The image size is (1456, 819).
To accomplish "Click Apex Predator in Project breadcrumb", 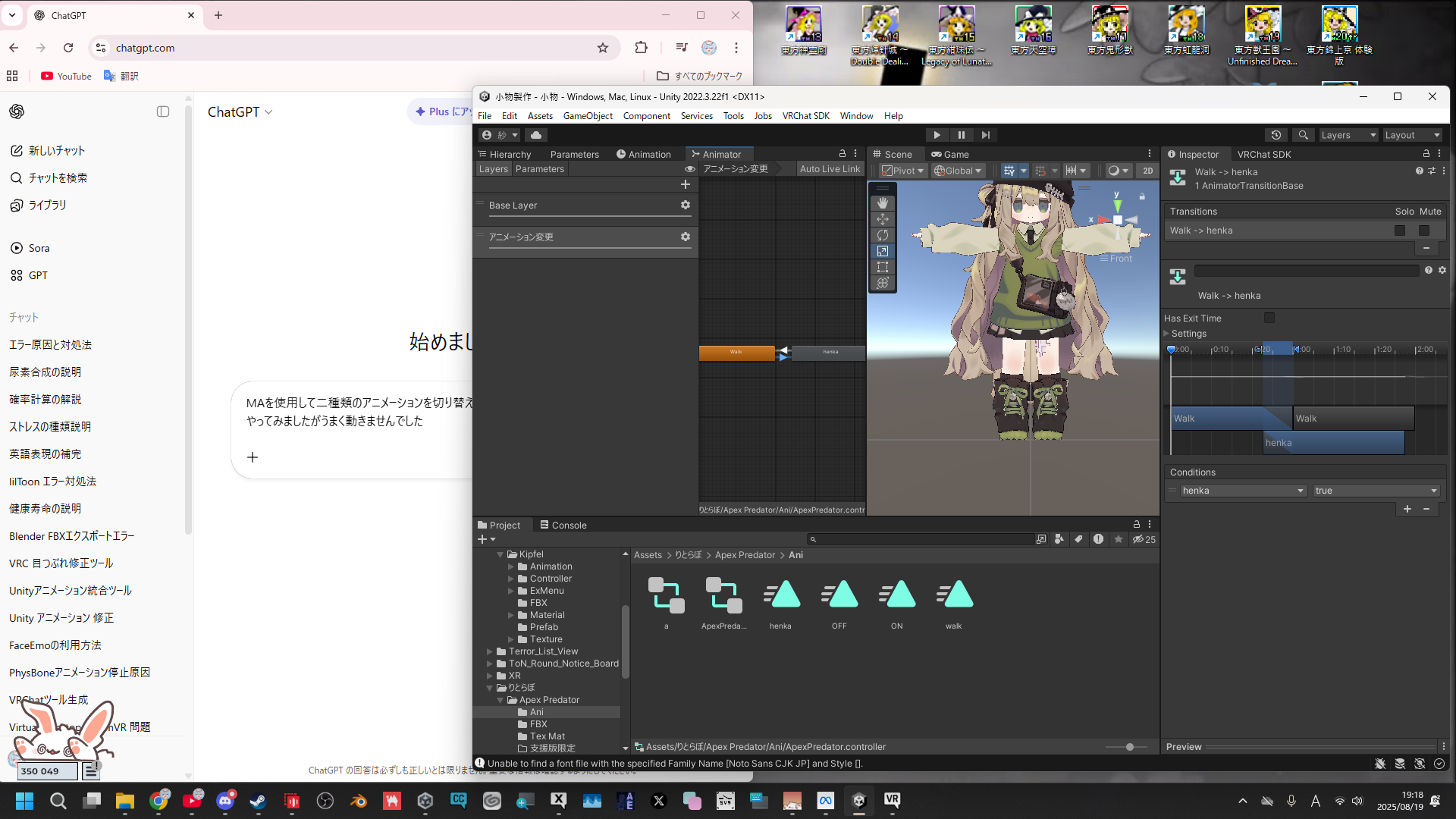I will [x=745, y=555].
